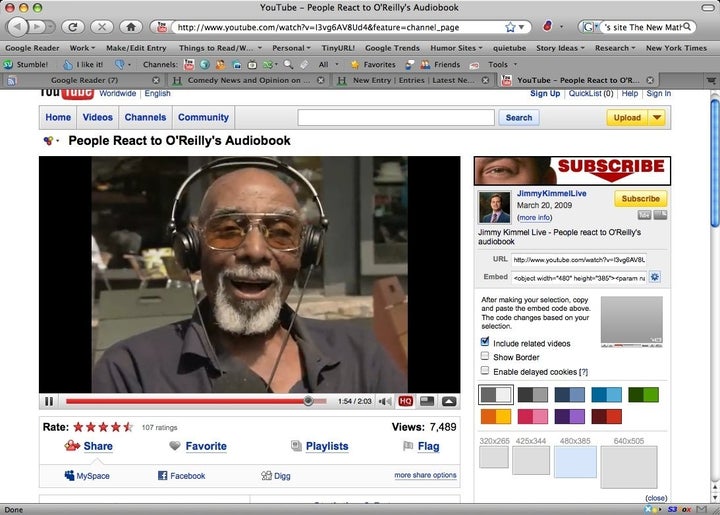Click the yellow Subscribe button

point(641,199)
